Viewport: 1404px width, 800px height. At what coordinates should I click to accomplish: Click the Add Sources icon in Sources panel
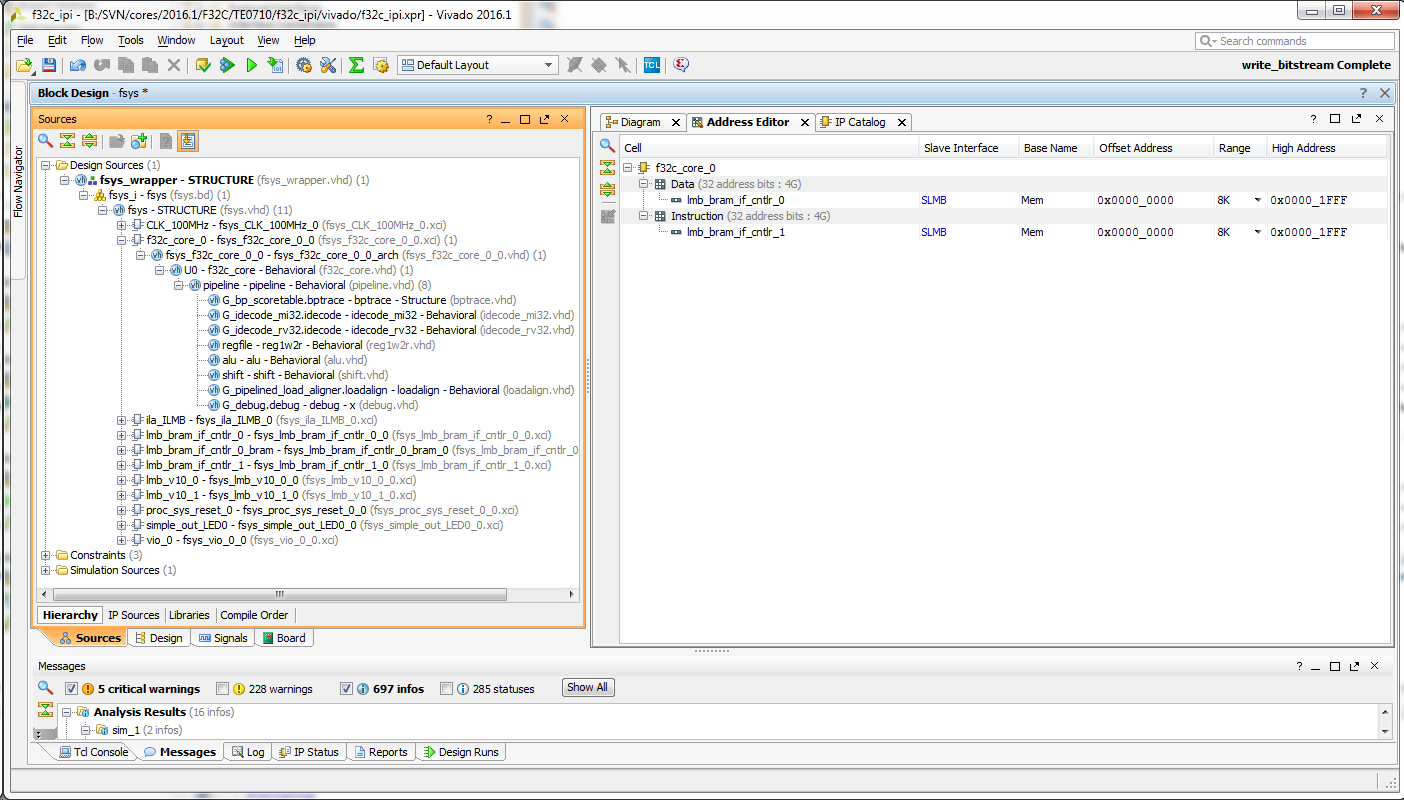coord(139,141)
